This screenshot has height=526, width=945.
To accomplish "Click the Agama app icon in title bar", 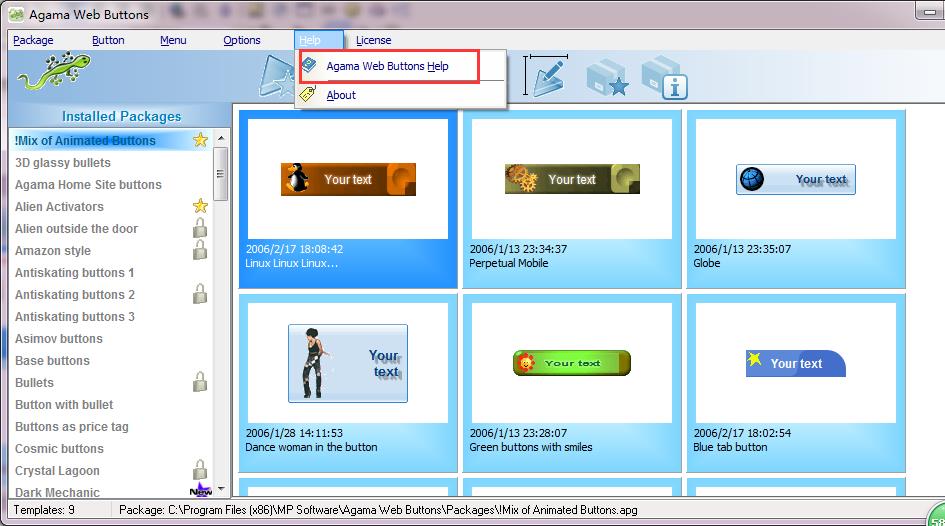I will pos(16,14).
